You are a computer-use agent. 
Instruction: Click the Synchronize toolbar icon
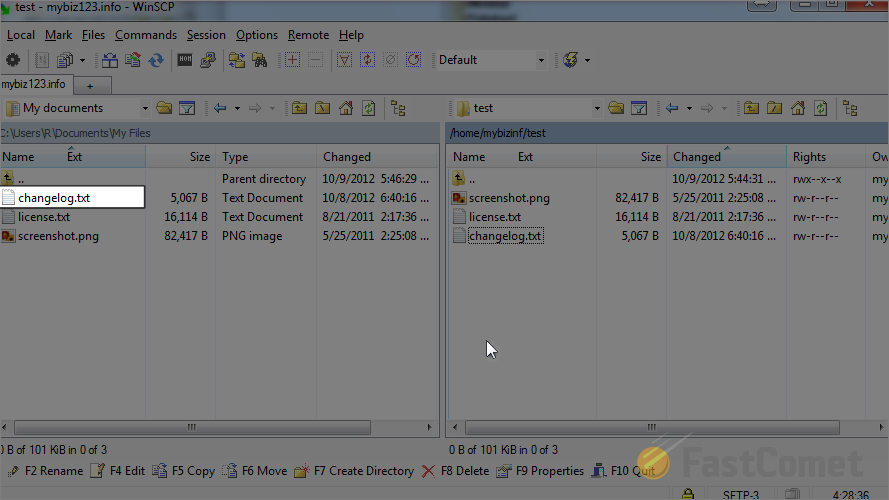[156, 60]
